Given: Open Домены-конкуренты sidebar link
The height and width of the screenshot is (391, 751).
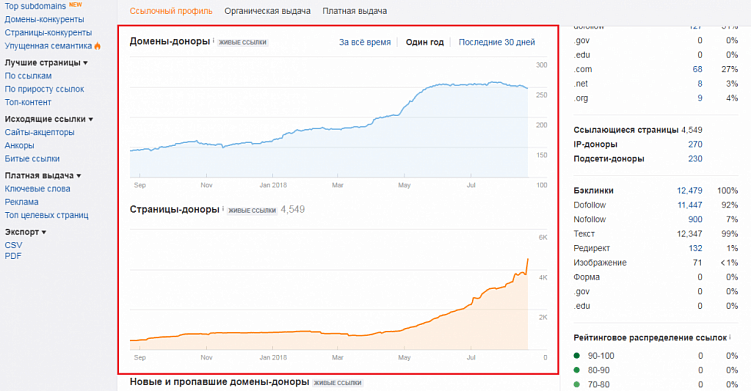Looking at the screenshot, I should pyautogui.click(x=45, y=19).
